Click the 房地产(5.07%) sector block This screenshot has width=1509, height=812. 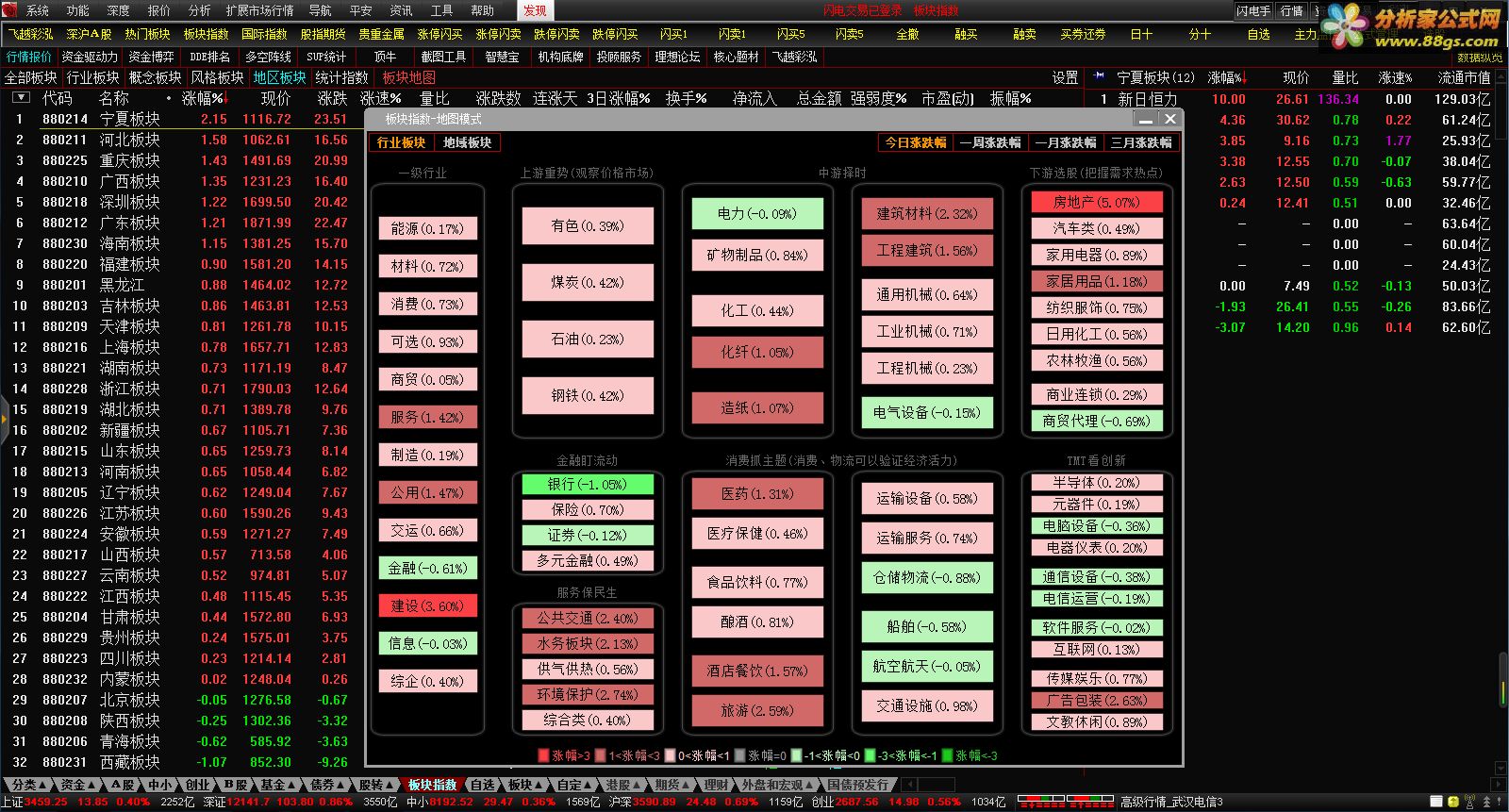tap(1096, 202)
